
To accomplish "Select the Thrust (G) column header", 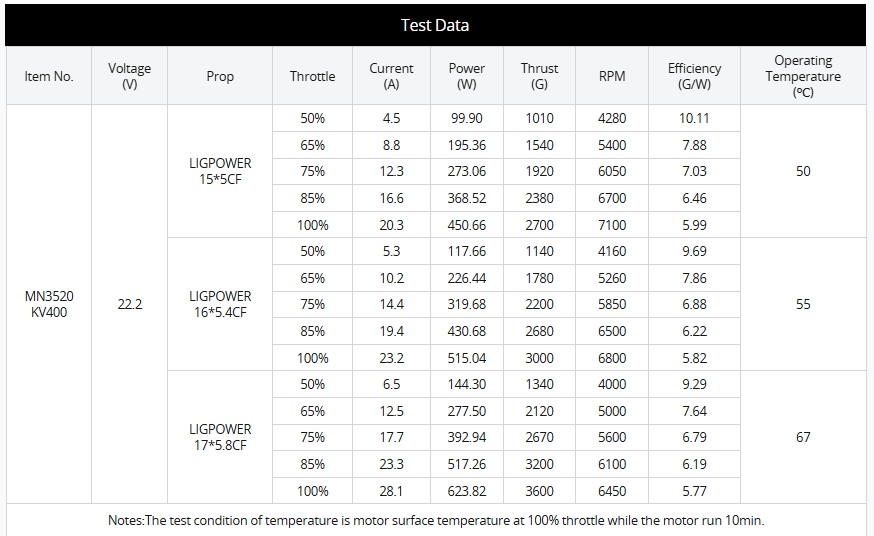I will [539, 76].
